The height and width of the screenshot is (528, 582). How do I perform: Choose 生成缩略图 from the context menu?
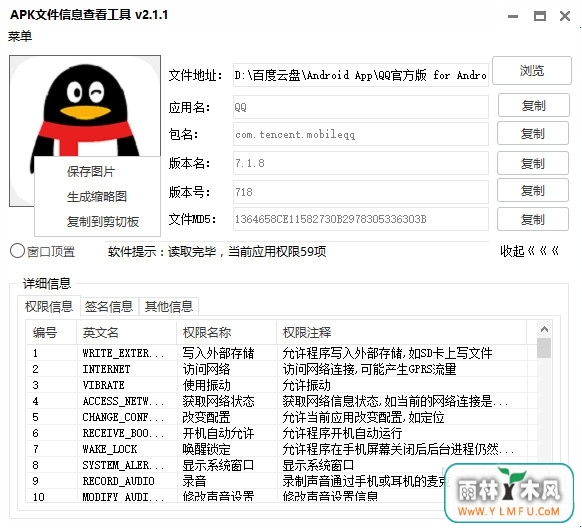(x=97, y=196)
